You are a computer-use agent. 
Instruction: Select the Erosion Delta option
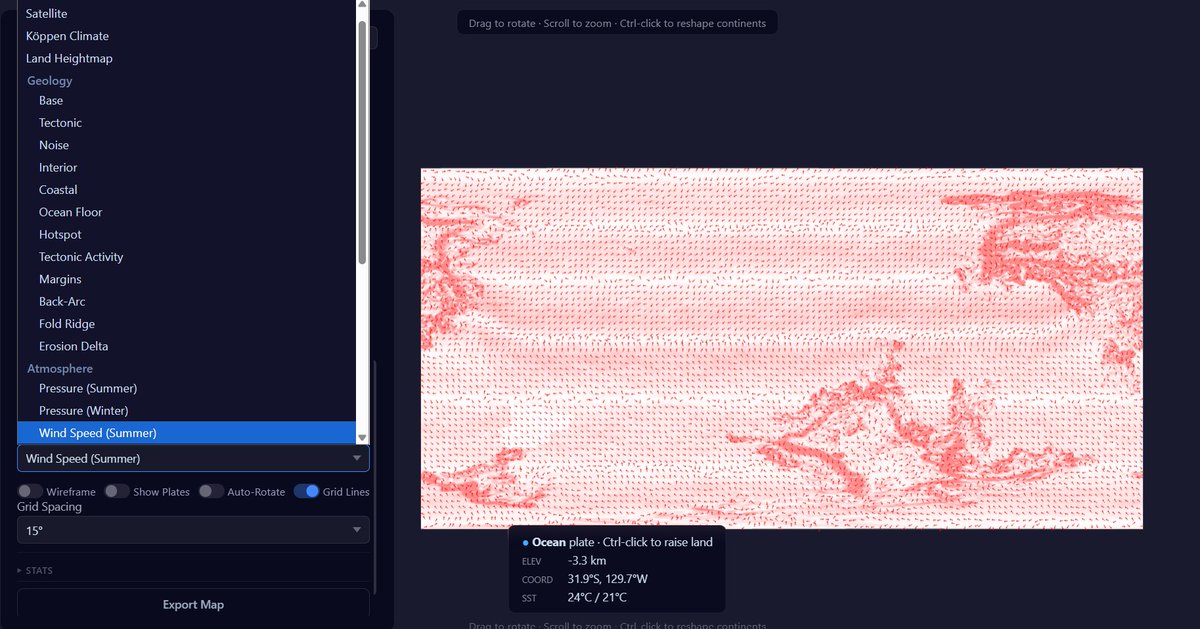click(x=187, y=346)
